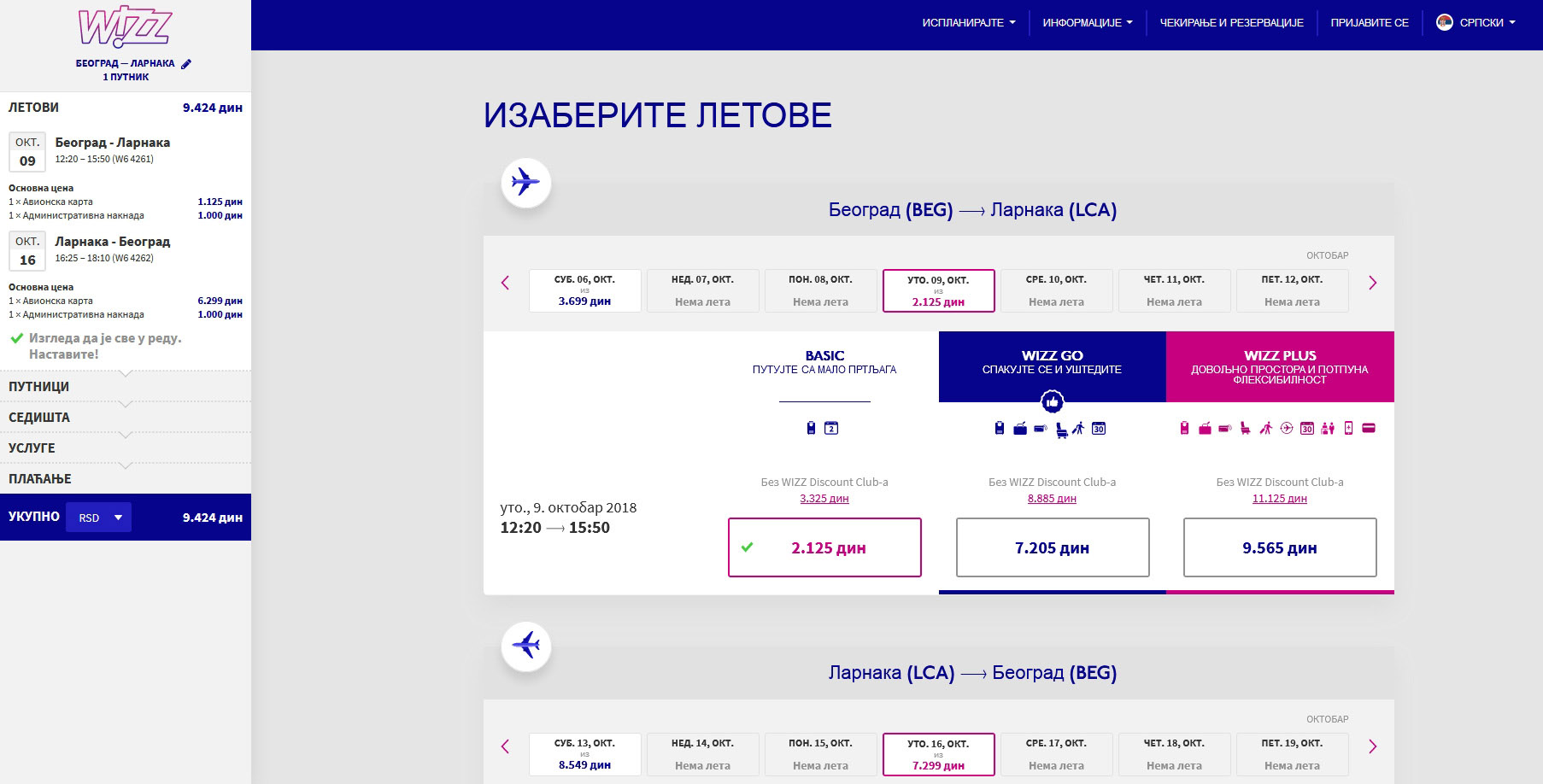Edit the Beograd–Larnaka search with pencil icon
The height and width of the screenshot is (784, 1543).
click(x=186, y=64)
